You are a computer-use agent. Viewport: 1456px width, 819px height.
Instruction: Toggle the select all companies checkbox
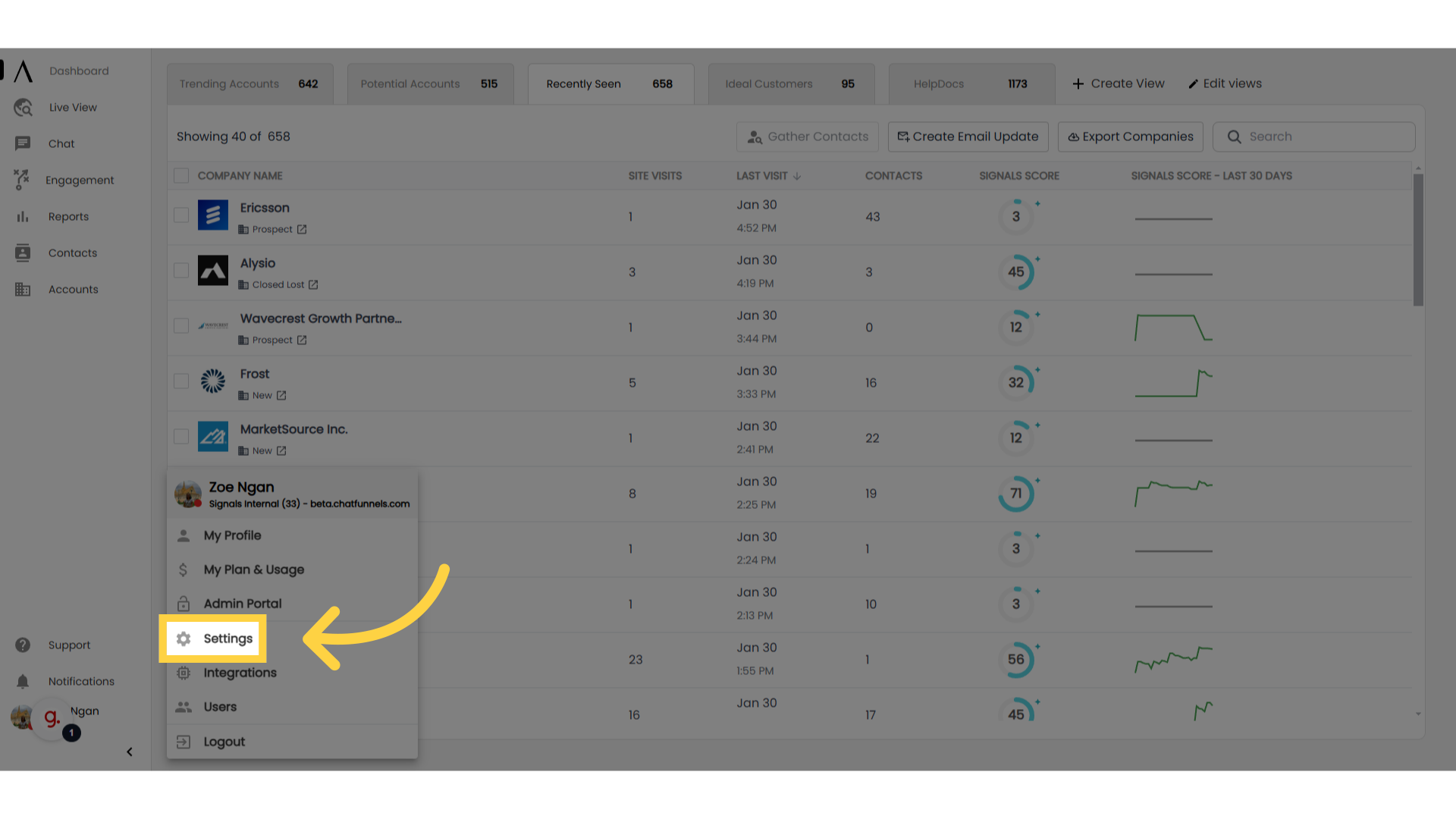click(x=181, y=176)
